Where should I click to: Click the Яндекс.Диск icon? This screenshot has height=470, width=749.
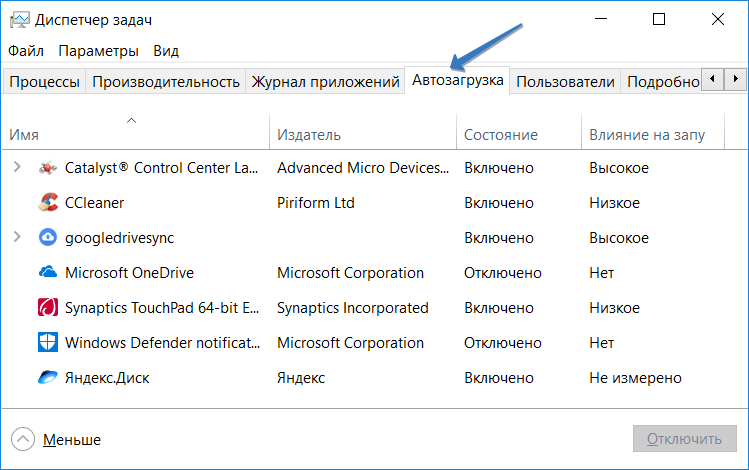click(48, 378)
